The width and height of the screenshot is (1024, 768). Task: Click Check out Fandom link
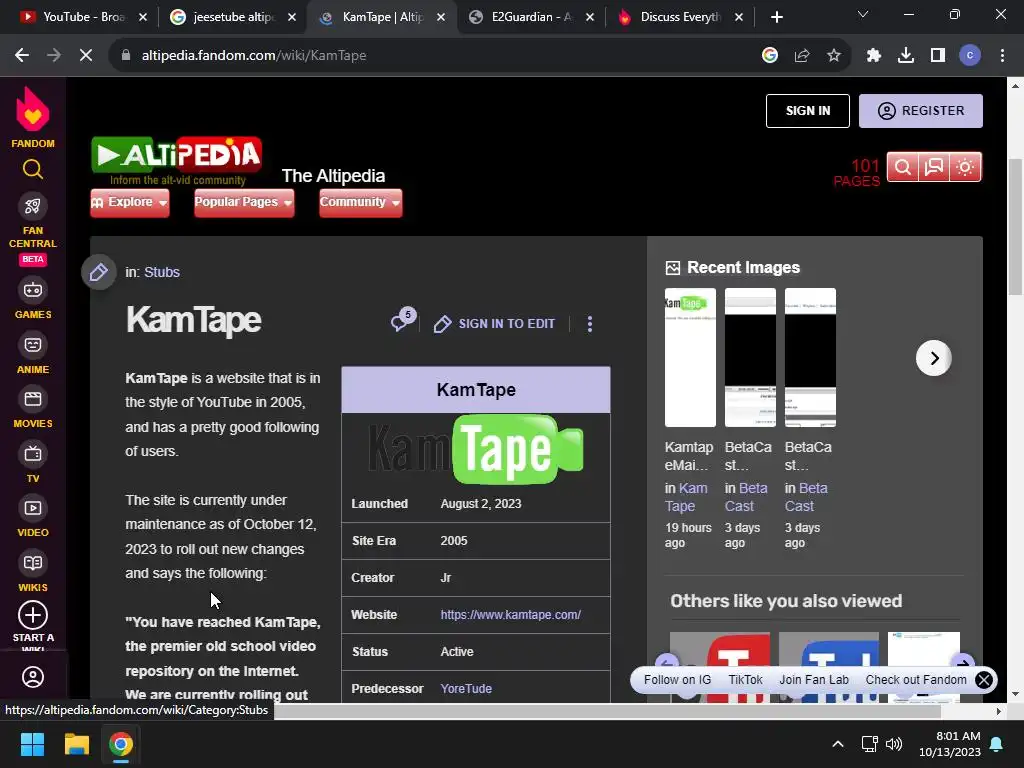click(916, 680)
